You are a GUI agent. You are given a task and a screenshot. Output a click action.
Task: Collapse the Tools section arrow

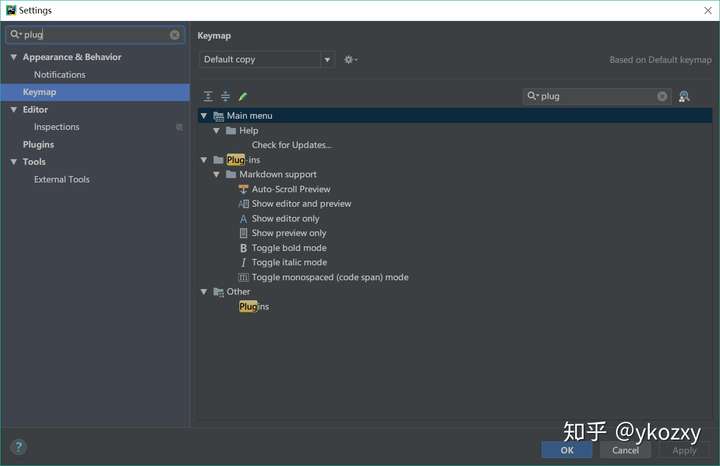coord(14,162)
